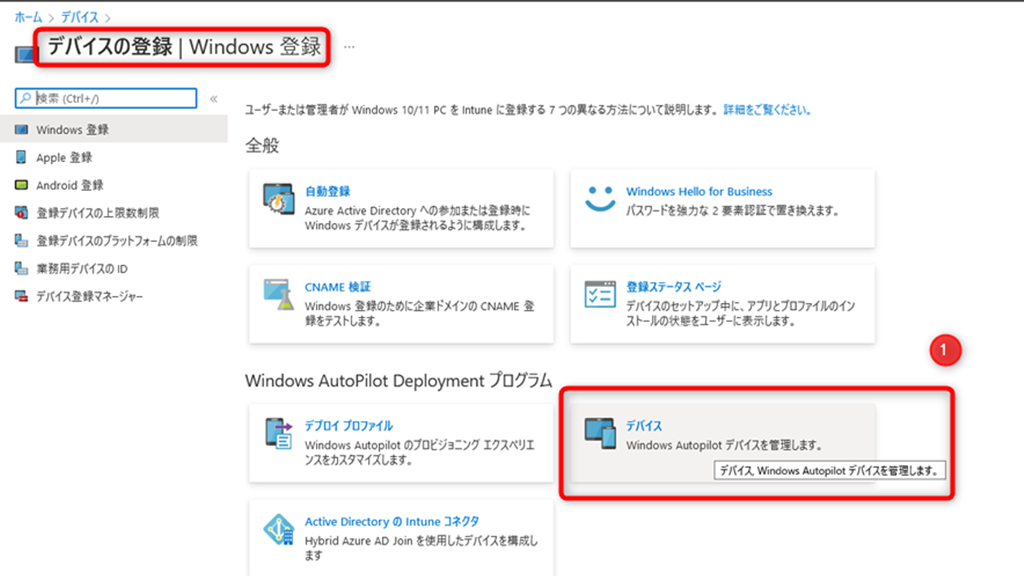Collapse the sidebar with the double chevron
1024x576 pixels.
pyautogui.click(x=213, y=99)
